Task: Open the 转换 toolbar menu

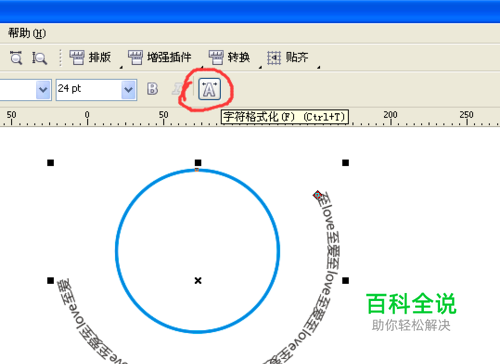Action: click(229, 57)
